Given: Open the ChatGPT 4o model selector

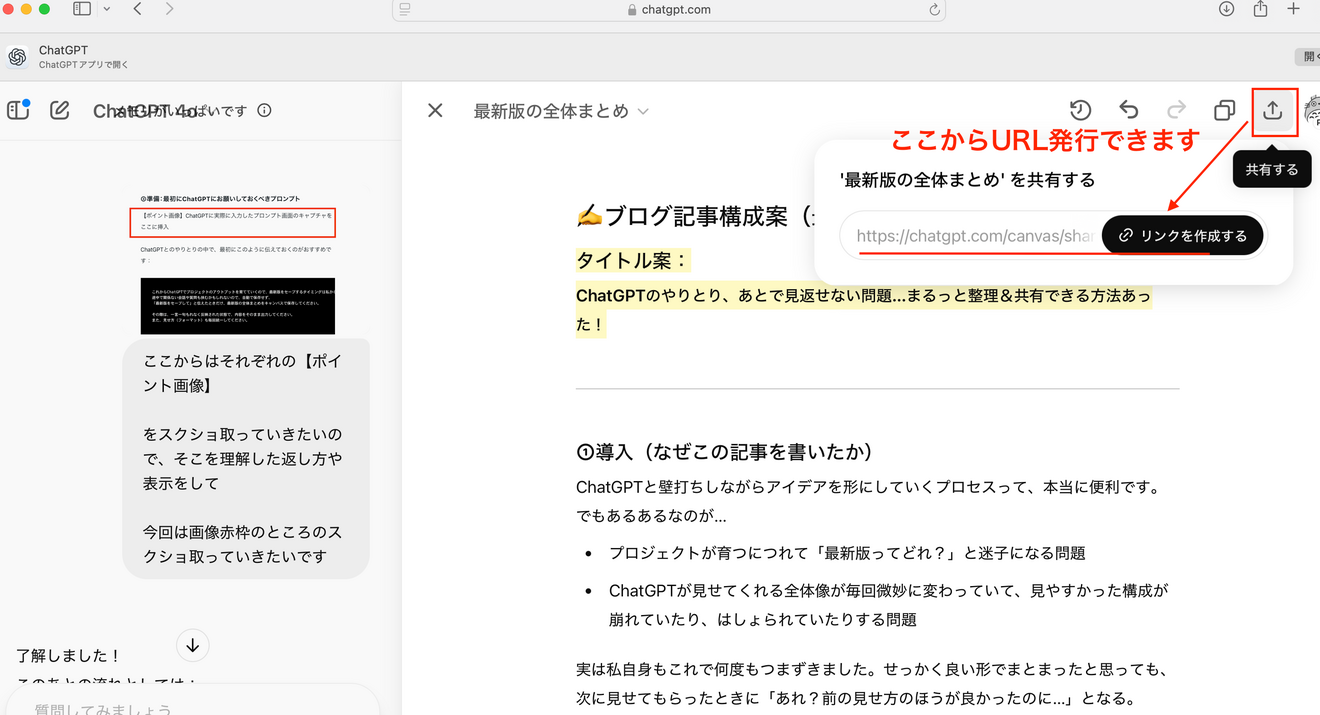Looking at the screenshot, I should 145,111.
